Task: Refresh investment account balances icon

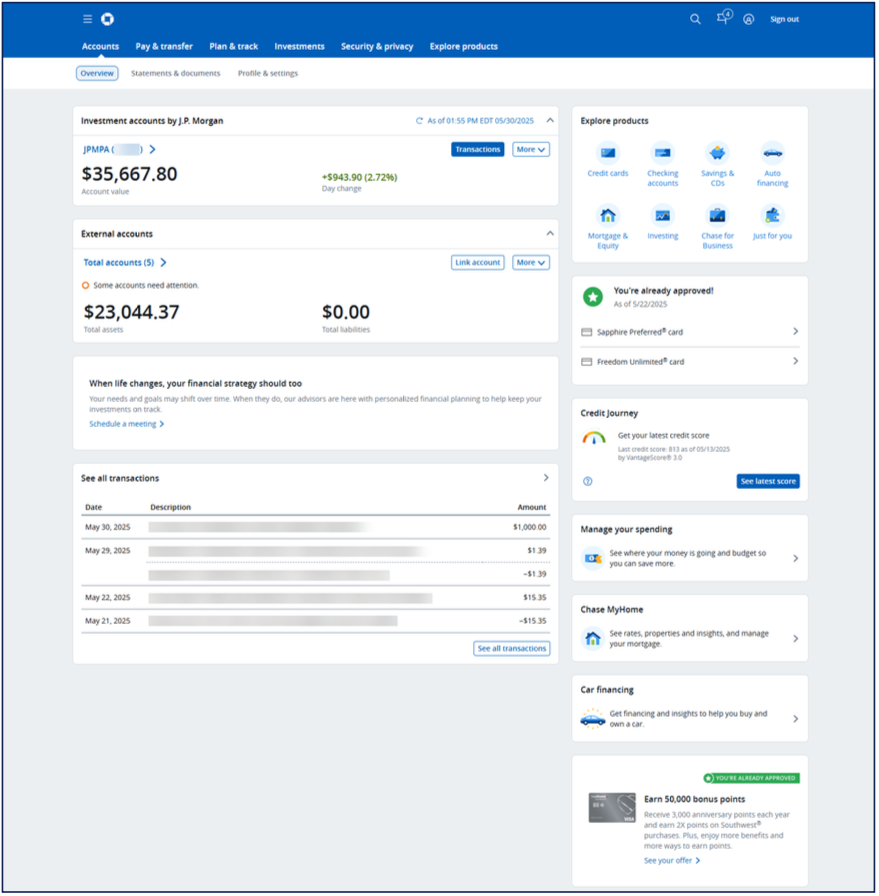Action: pos(420,121)
